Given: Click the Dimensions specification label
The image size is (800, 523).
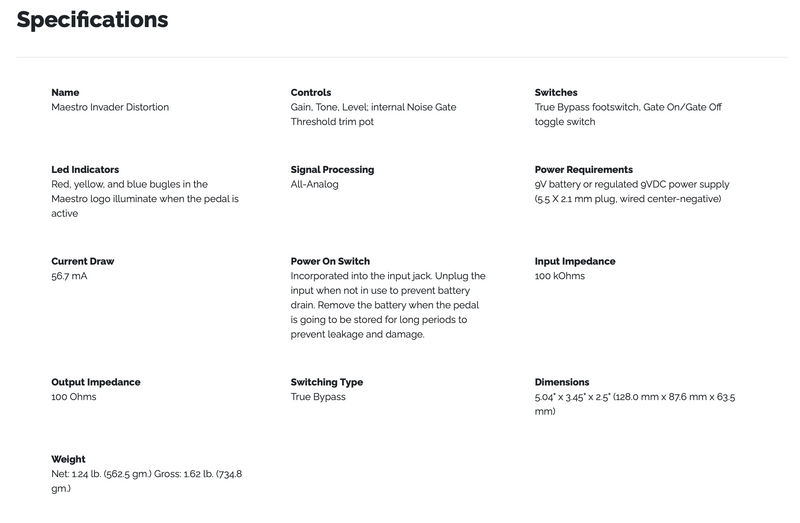Looking at the screenshot, I should (562, 382).
